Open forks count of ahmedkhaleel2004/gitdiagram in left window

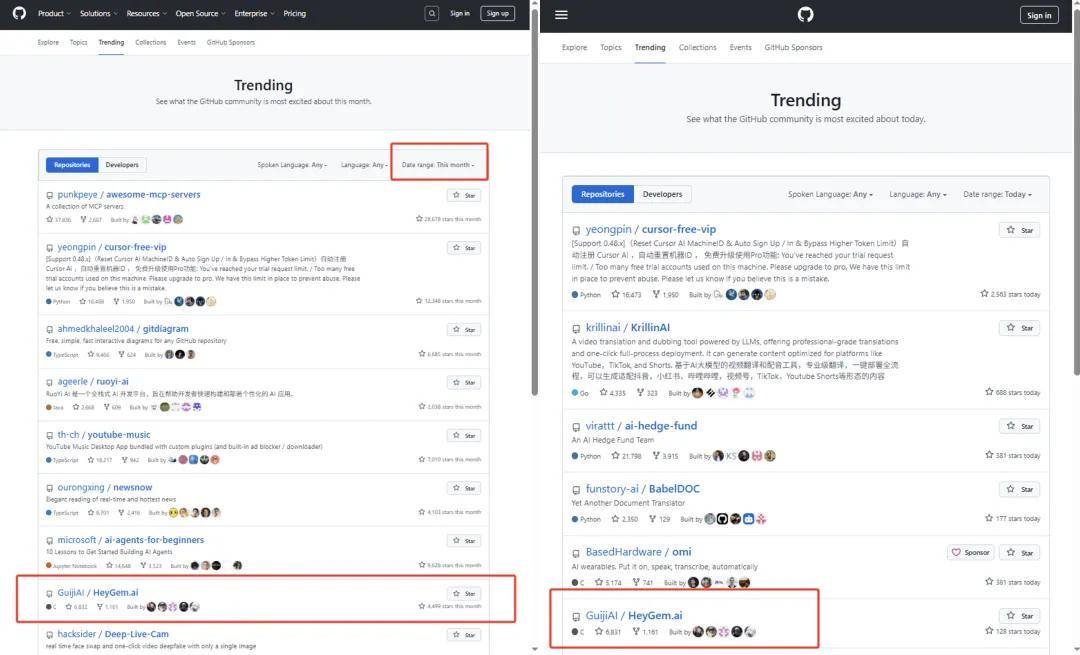(x=127, y=355)
